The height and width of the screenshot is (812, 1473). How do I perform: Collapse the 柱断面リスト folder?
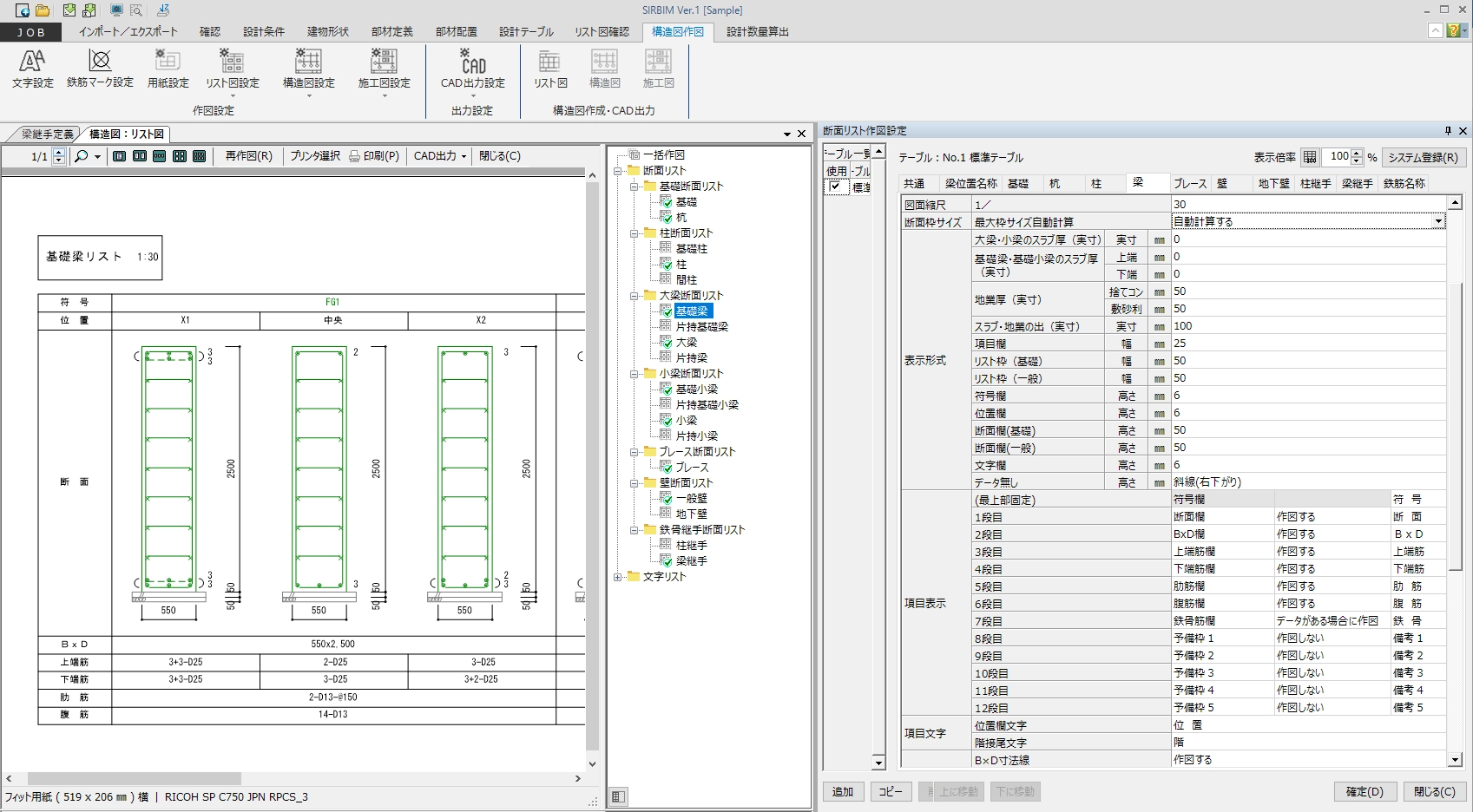pos(635,233)
